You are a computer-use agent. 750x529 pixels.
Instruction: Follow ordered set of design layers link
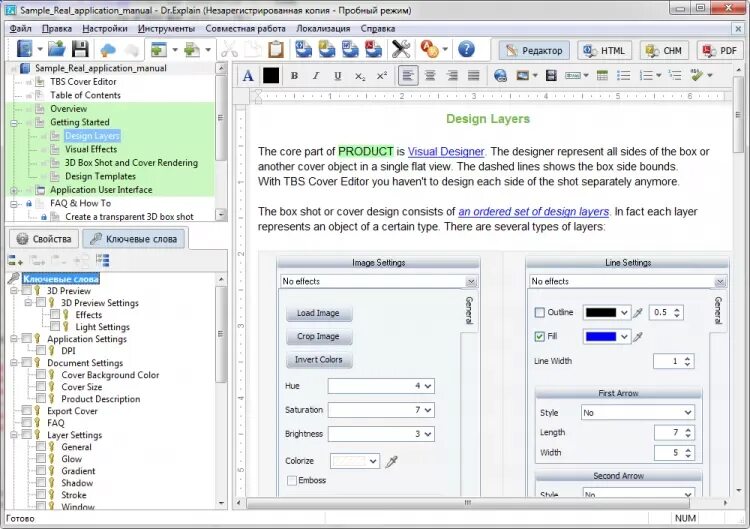533,211
